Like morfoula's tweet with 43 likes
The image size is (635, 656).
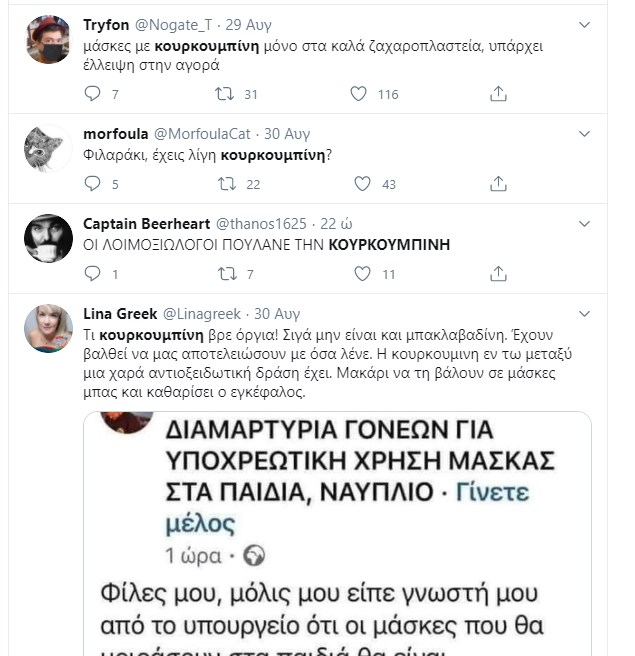click(360, 184)
